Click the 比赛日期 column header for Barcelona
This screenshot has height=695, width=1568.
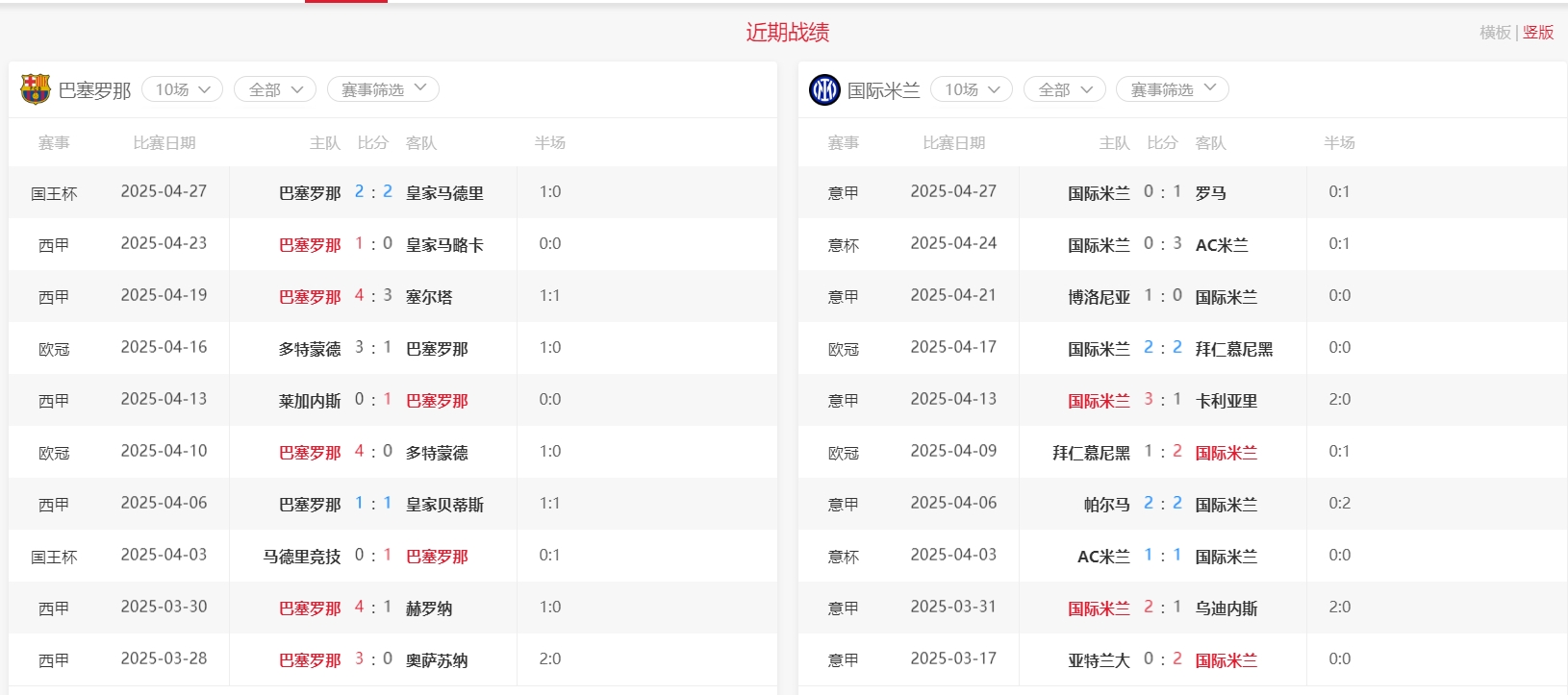164,143
